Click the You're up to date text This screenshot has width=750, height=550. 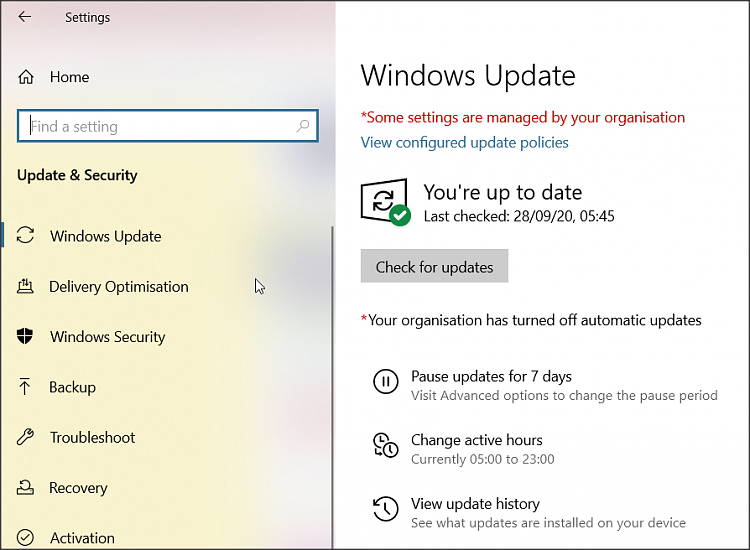coord(503,192)
